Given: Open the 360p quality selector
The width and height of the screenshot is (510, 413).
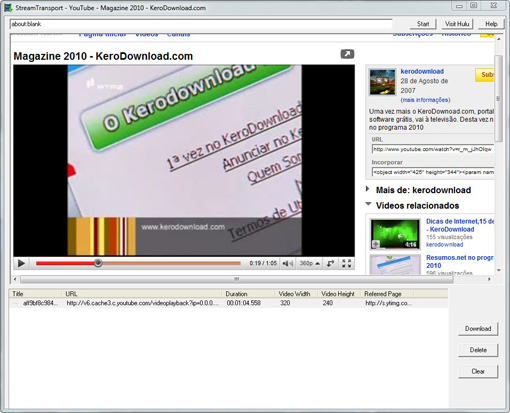Looking at the screenshot, I should pyautogui.click(x=309, y=263).
